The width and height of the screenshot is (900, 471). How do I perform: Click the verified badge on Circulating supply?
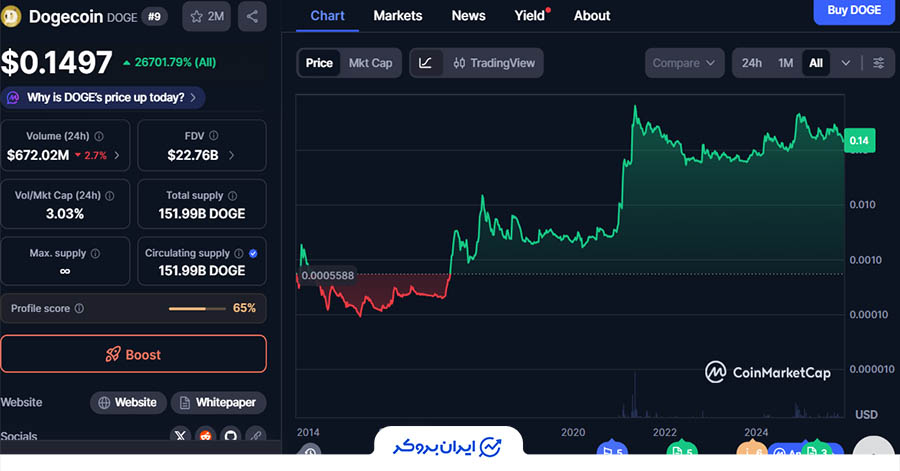tap(253, 253)
